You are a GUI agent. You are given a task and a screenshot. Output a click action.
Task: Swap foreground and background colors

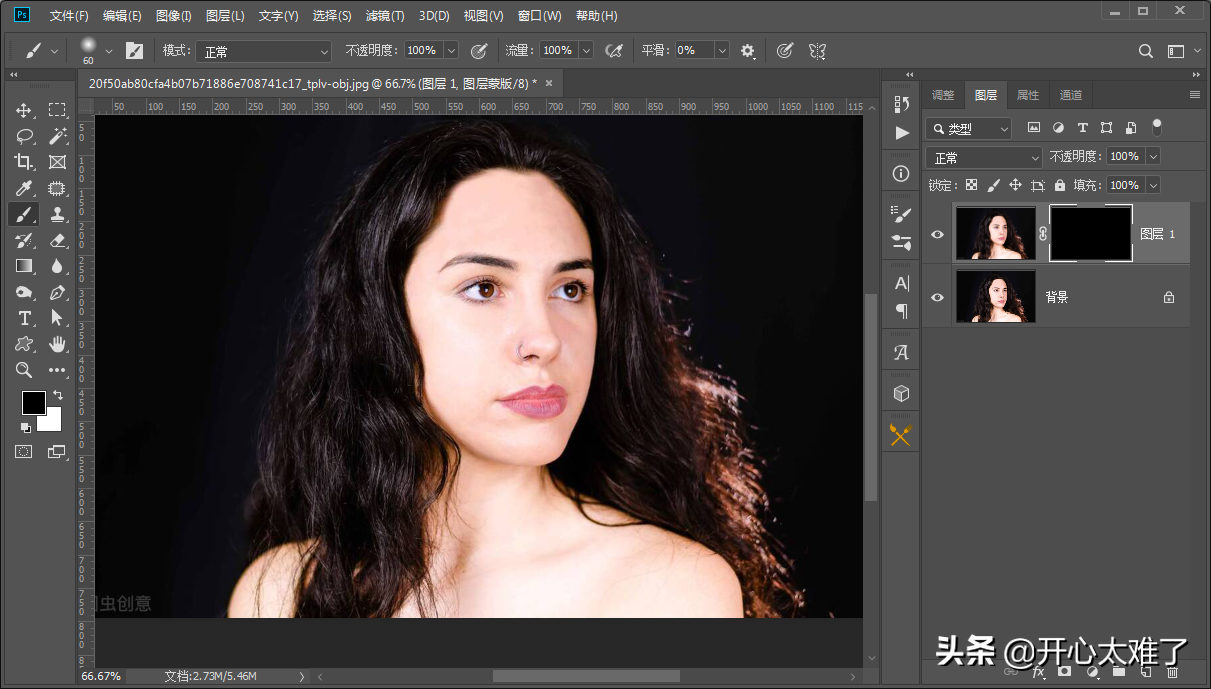[x=58, y=396]
